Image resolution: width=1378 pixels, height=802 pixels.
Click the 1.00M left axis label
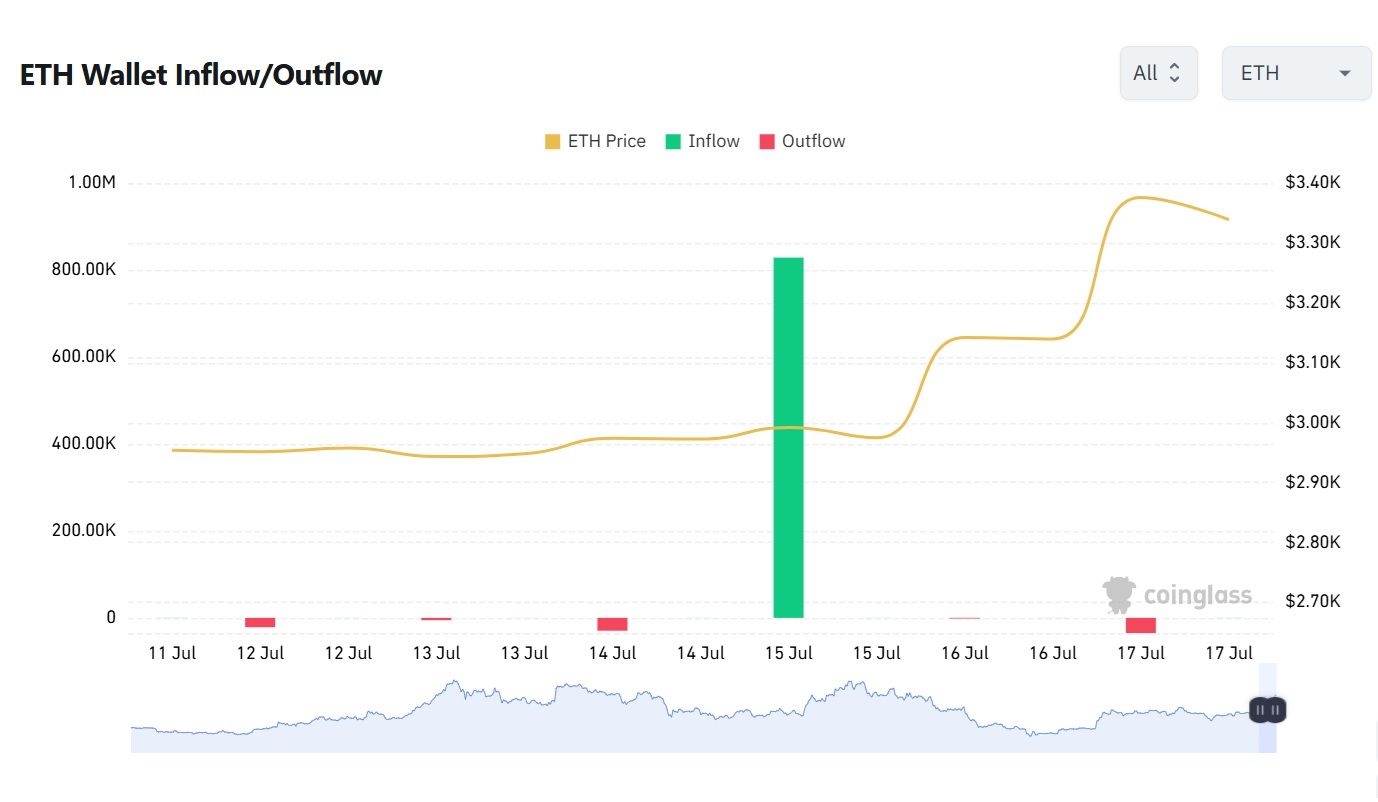click(92, 182)
